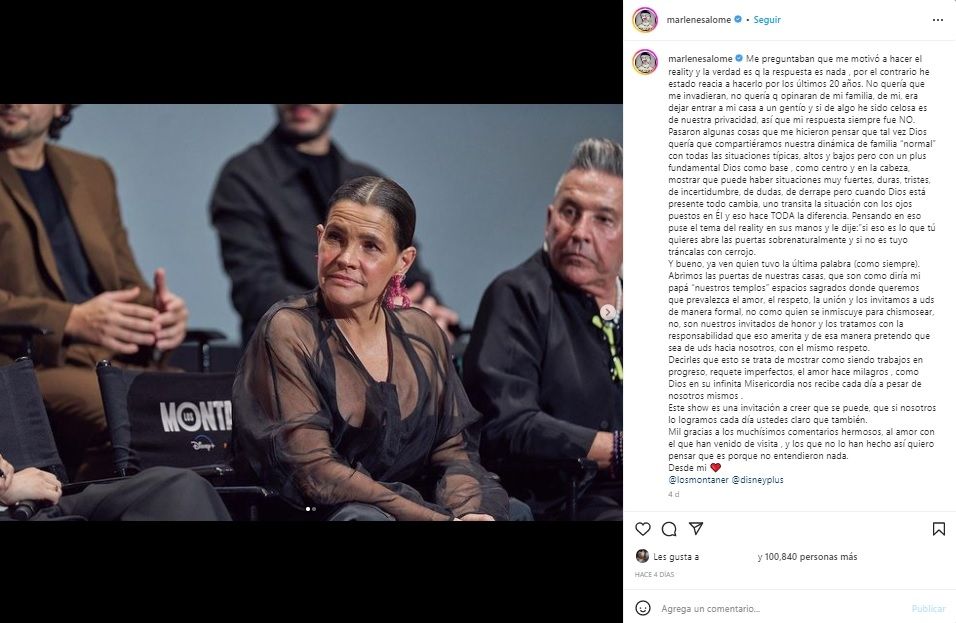Click the Publicar button

929,608
